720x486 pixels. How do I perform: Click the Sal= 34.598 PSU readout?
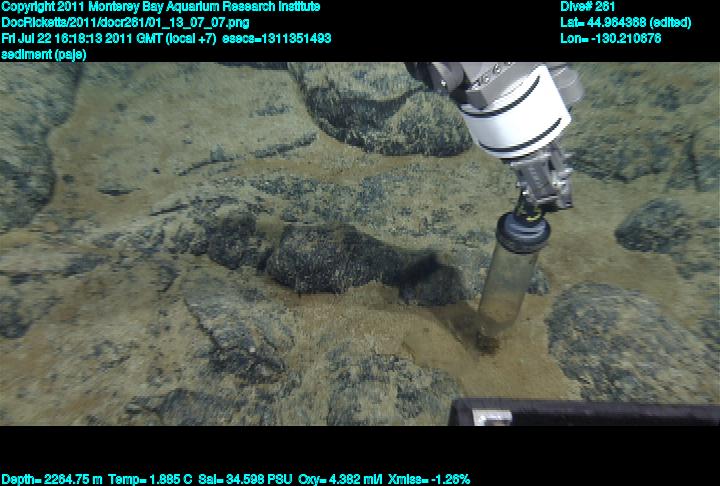pyautogui.click(x=245, y=479)
